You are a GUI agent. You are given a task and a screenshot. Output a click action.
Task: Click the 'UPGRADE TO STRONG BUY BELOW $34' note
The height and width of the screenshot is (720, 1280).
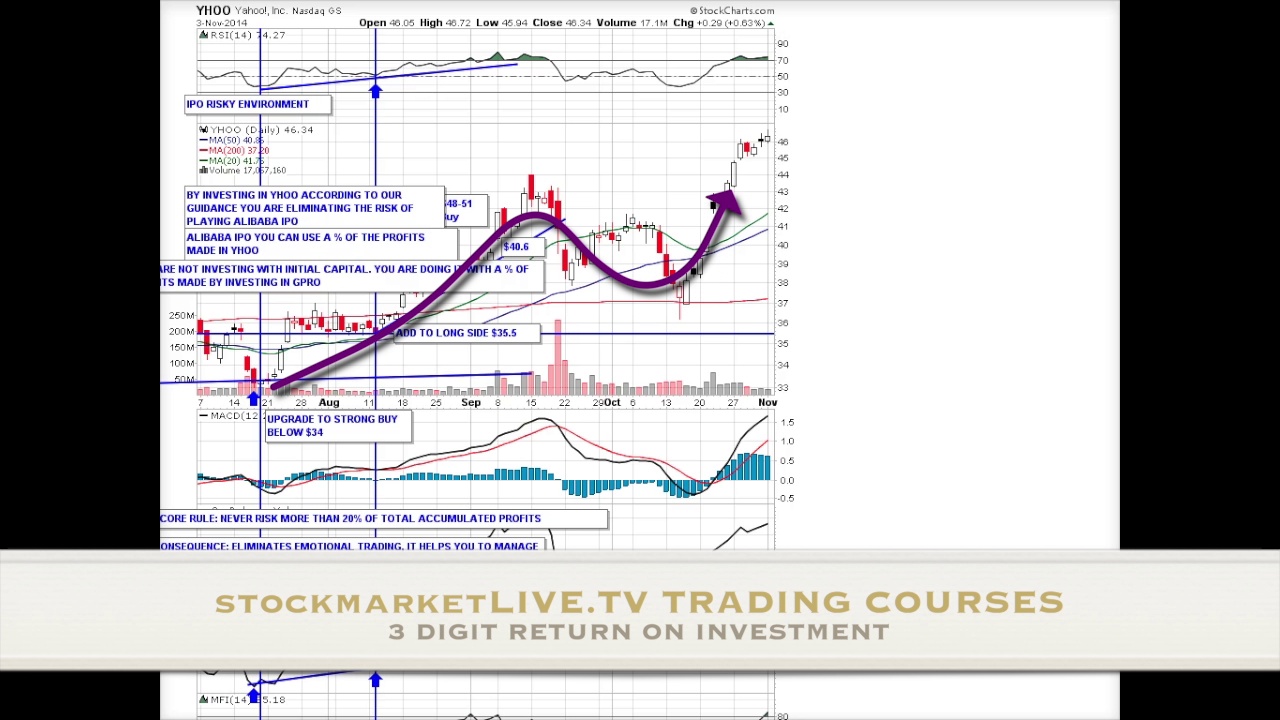click(x=338, y=426)
